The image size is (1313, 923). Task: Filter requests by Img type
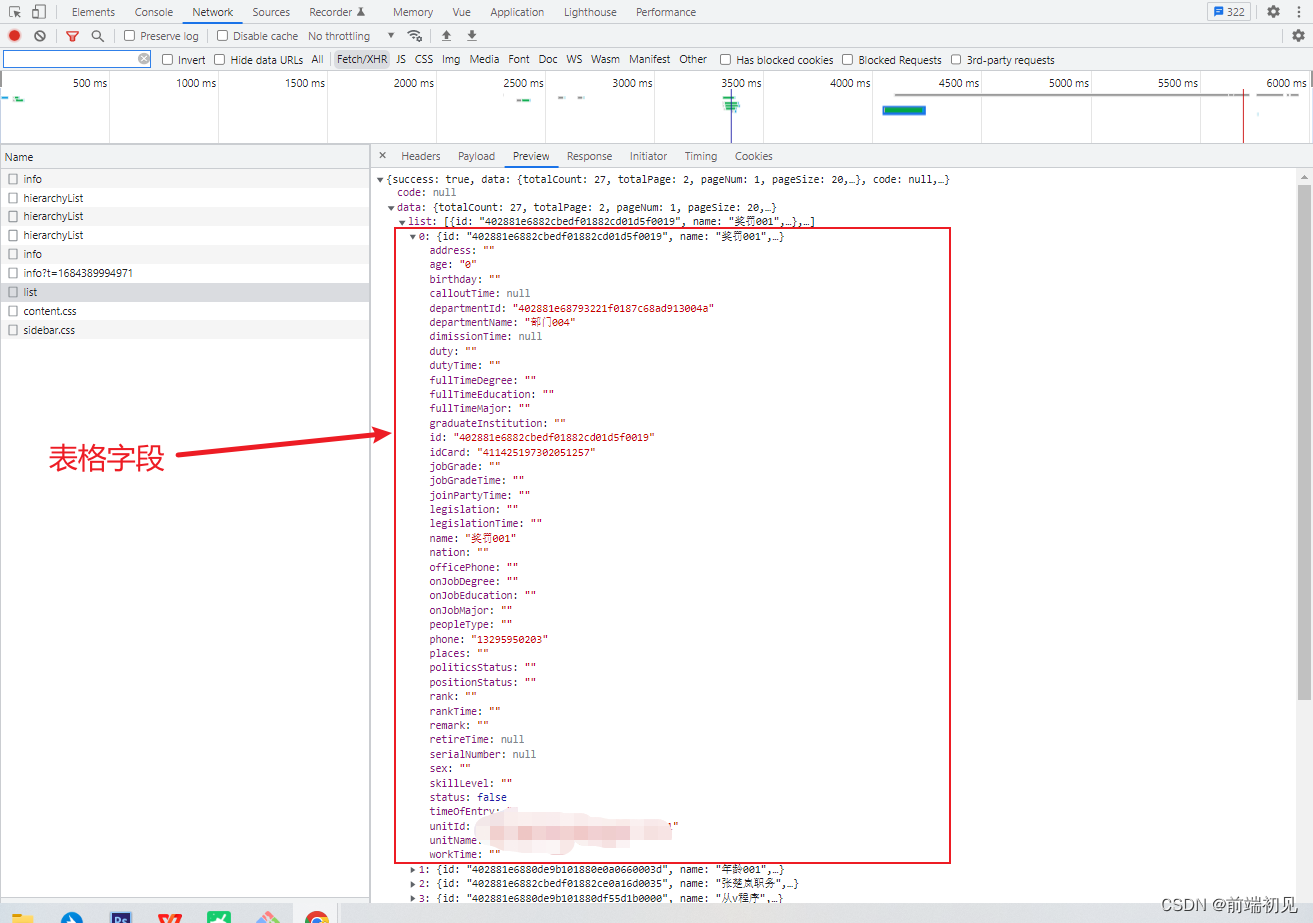451,60
